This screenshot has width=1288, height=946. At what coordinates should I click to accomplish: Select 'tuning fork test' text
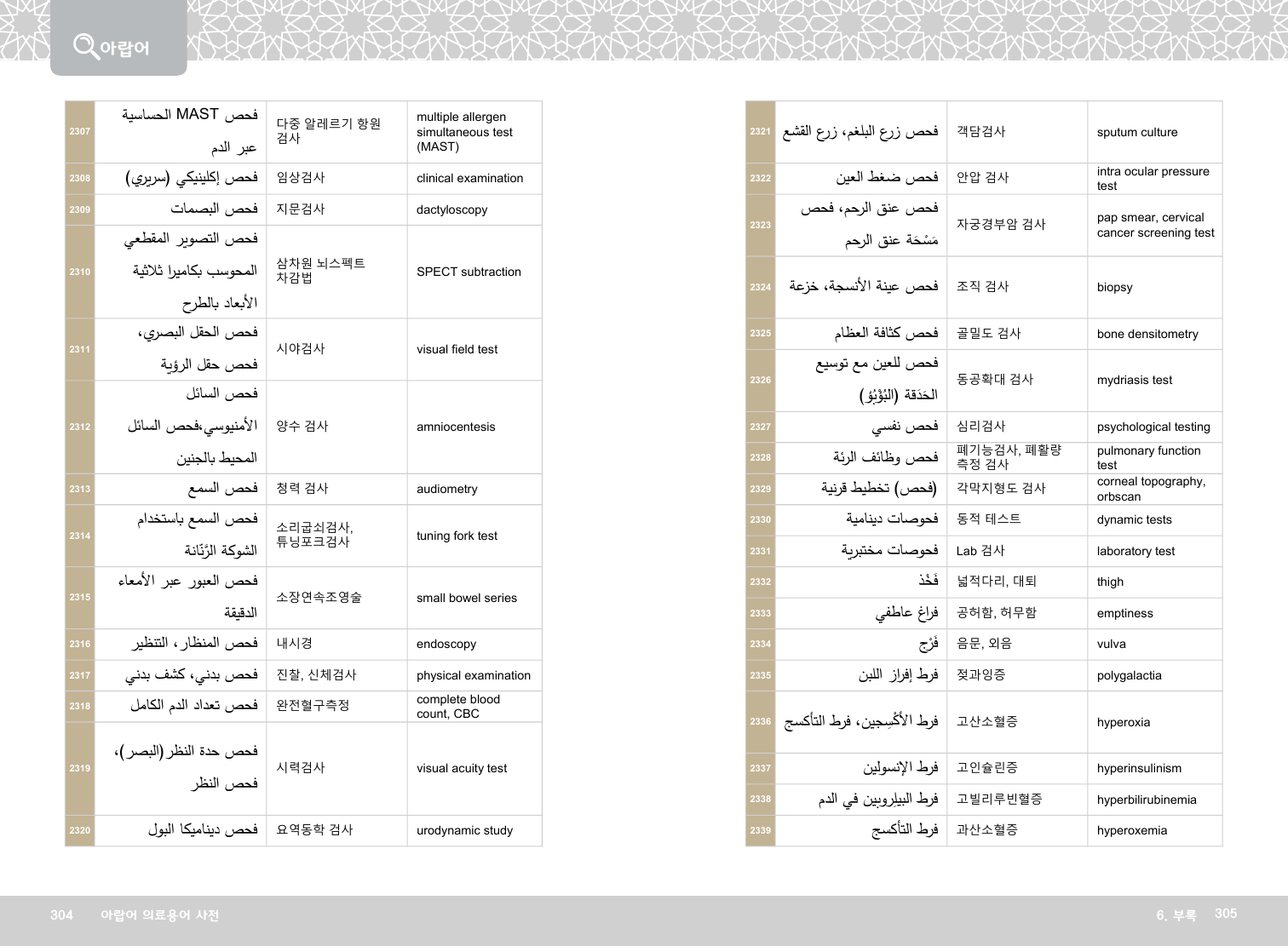(x=457, y=536)
